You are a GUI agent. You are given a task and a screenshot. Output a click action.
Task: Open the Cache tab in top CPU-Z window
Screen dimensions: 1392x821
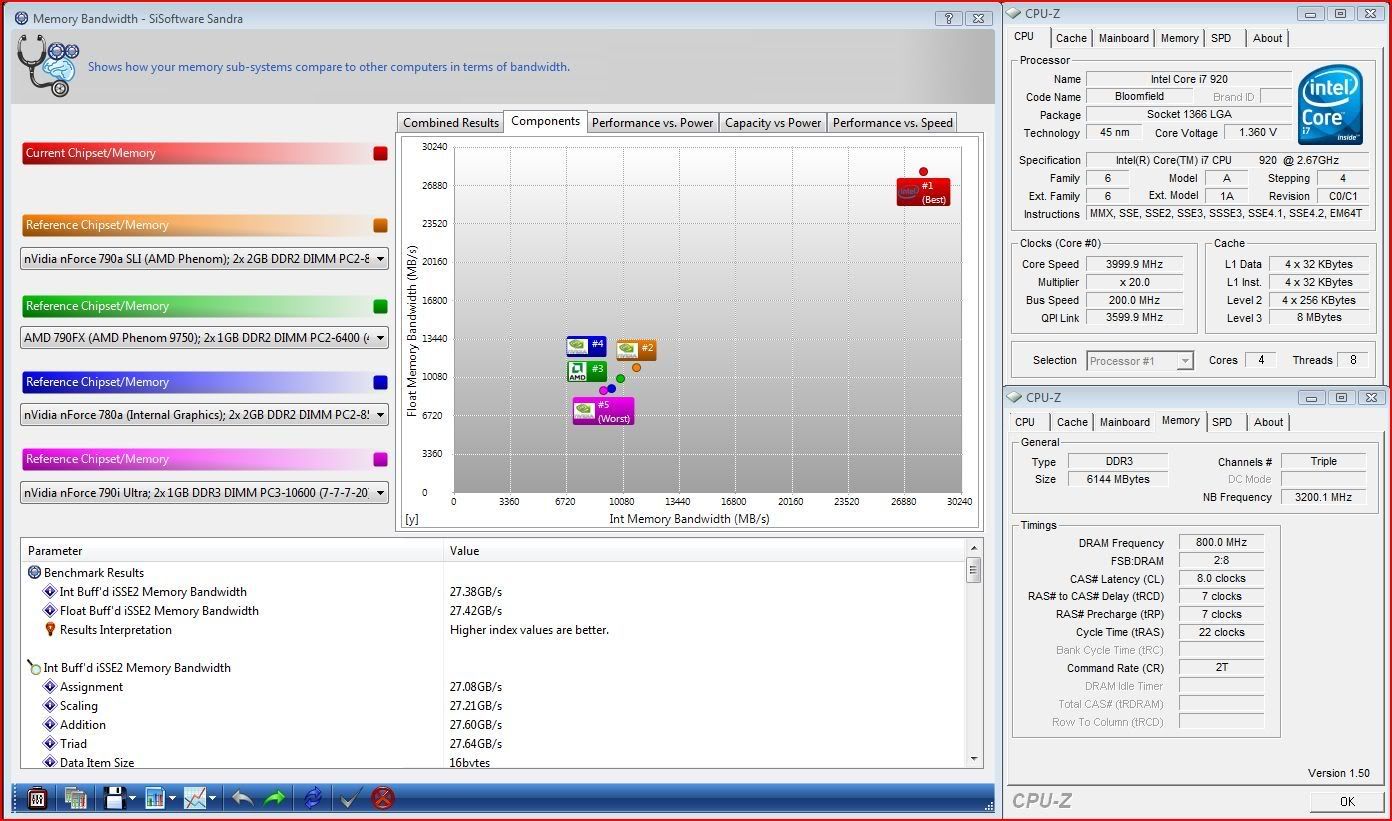coord(1071,38)
